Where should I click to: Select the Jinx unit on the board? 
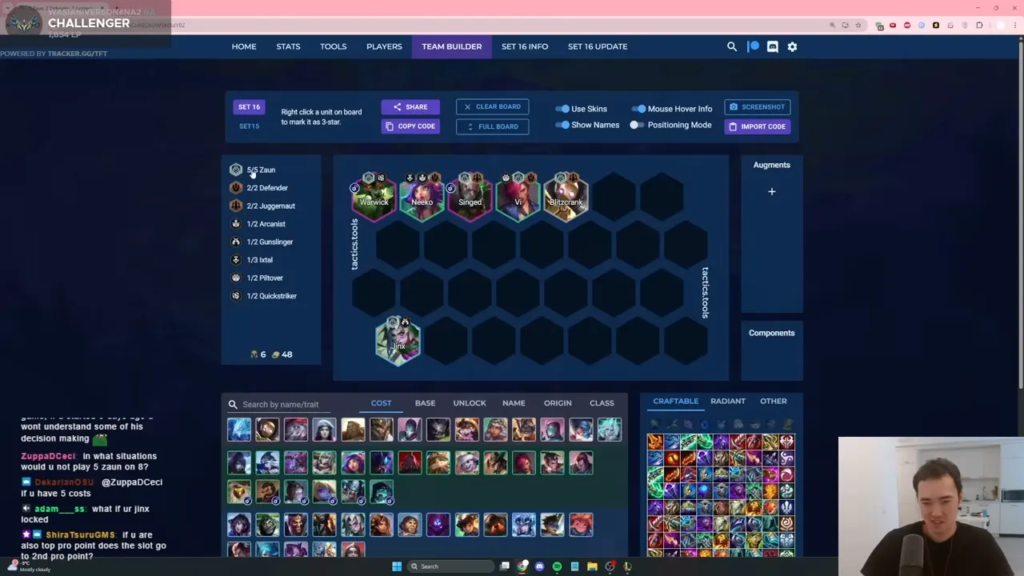[398, 341]
